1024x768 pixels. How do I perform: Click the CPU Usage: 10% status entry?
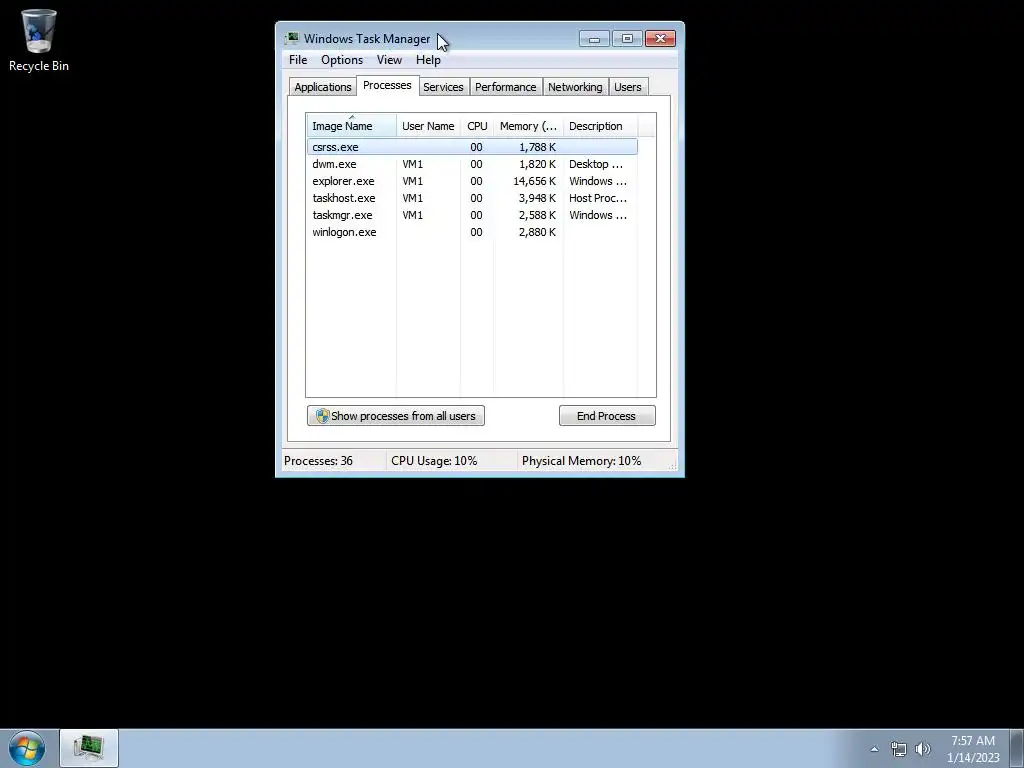pyautogui.click(x=434, y=460)
